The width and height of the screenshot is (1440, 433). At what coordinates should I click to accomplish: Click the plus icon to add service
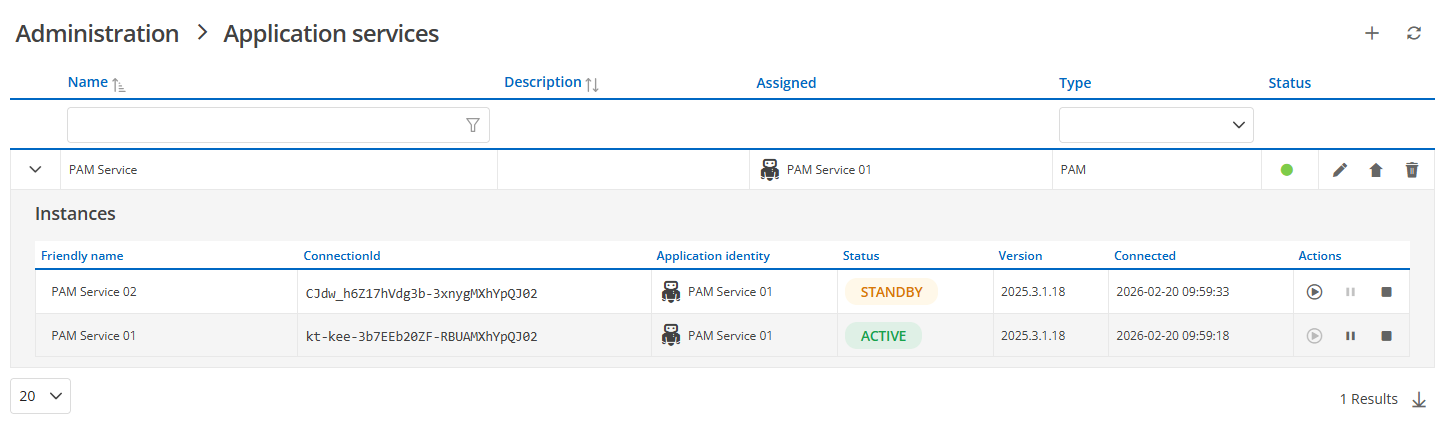pos(1372,33)
